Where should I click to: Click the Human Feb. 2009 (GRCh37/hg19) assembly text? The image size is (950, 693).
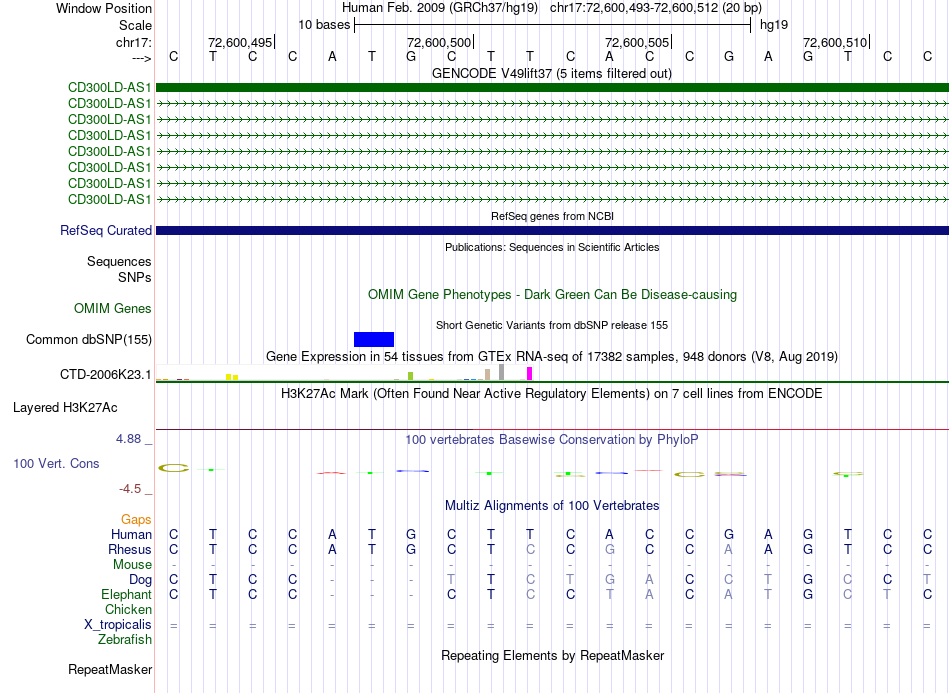440,8
